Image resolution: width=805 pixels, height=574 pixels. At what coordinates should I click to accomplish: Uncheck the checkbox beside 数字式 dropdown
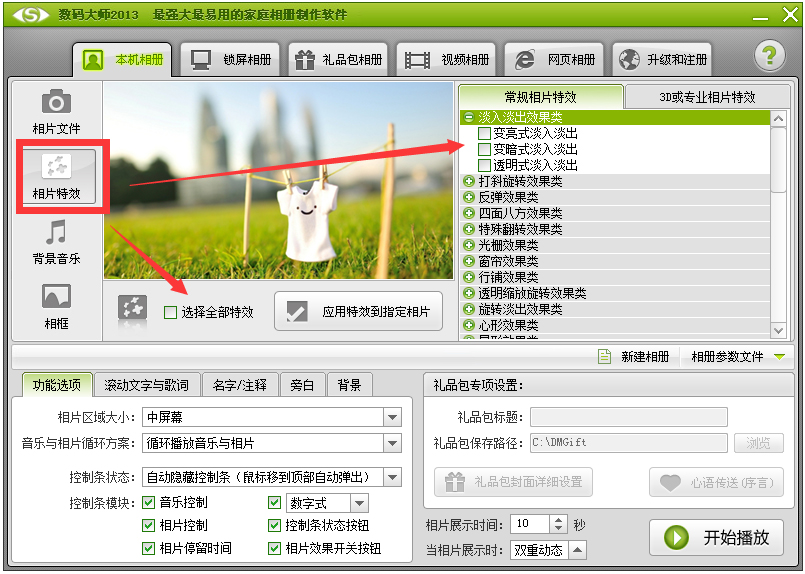pos(274,502)
